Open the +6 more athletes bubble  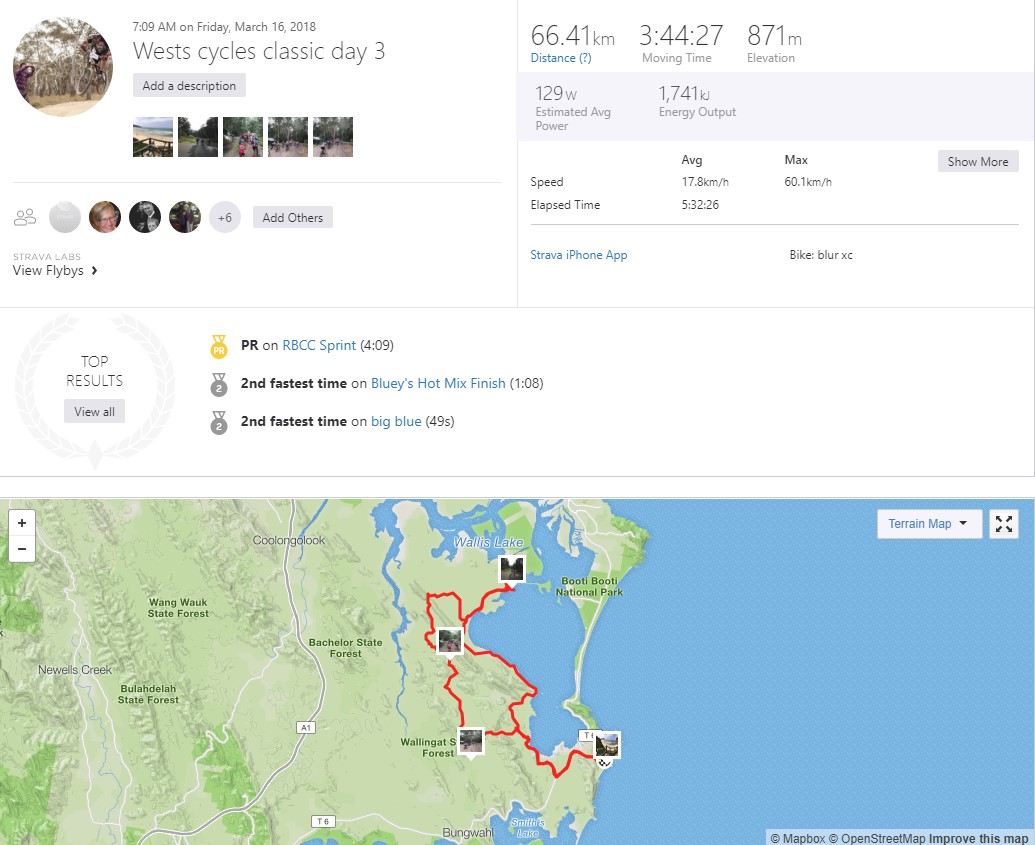pos(225,217)
